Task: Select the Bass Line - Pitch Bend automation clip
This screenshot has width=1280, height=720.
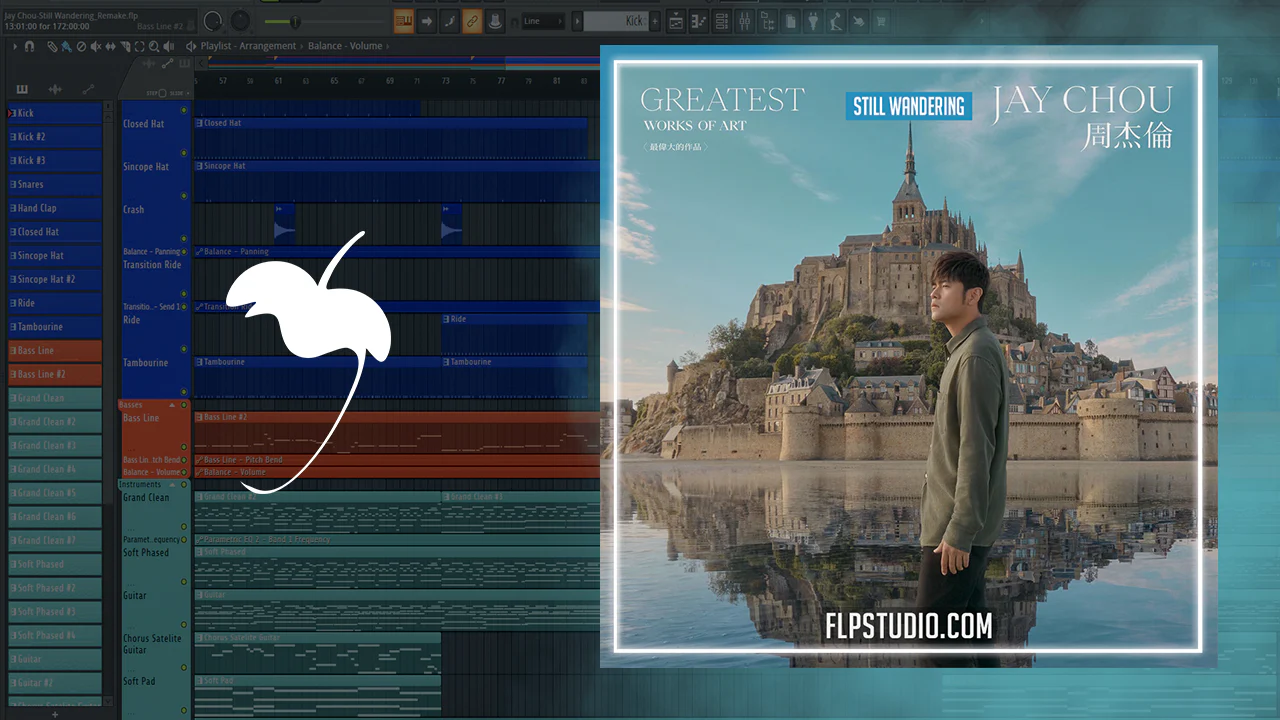Action: click(396, 460)
